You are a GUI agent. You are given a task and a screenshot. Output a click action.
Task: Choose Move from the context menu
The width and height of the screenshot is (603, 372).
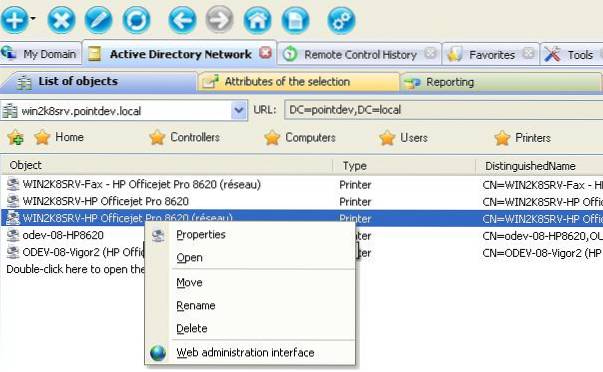coord(249,282)
